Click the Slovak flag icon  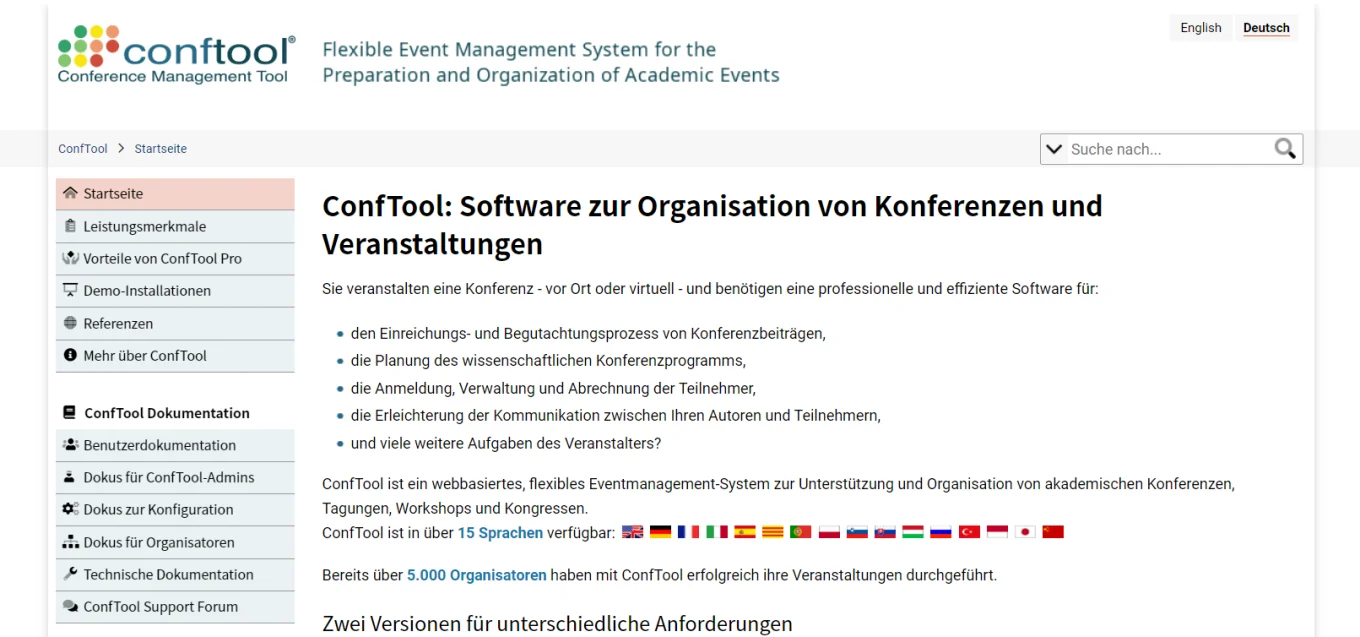point(885,532)
